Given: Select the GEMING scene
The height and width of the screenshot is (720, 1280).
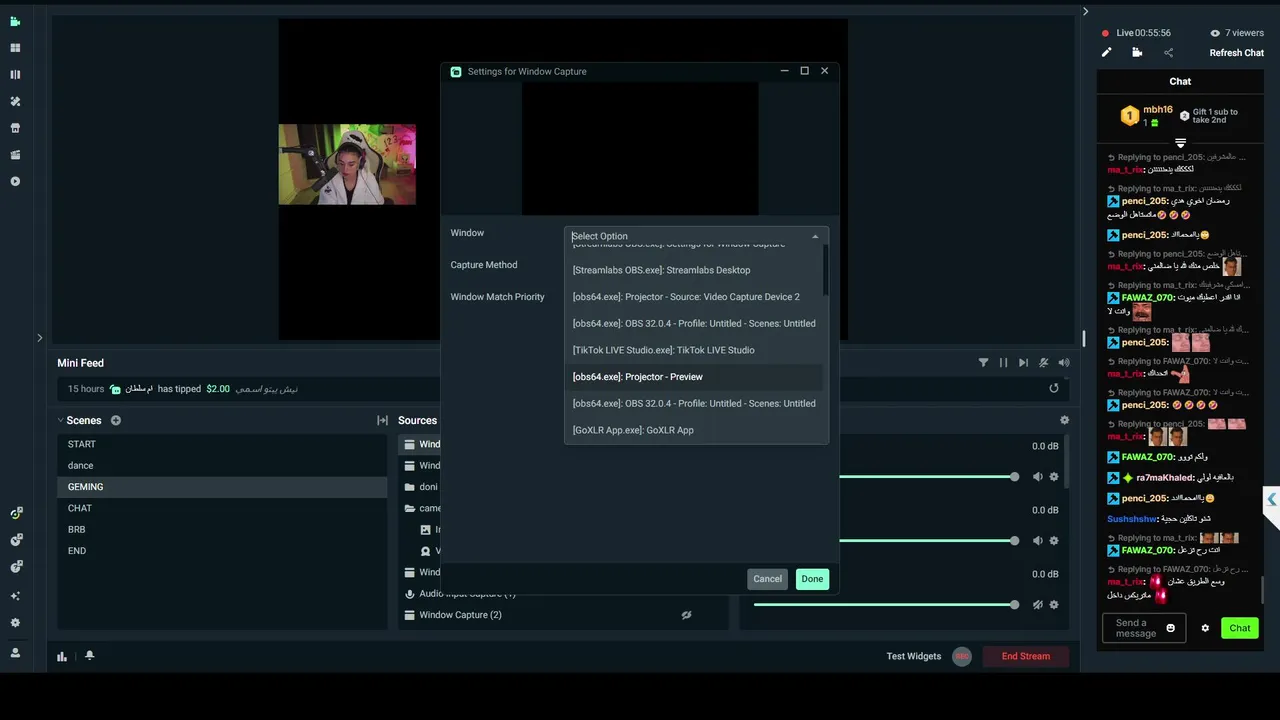Looking at the screenshot, I should [x=222, y=487].
